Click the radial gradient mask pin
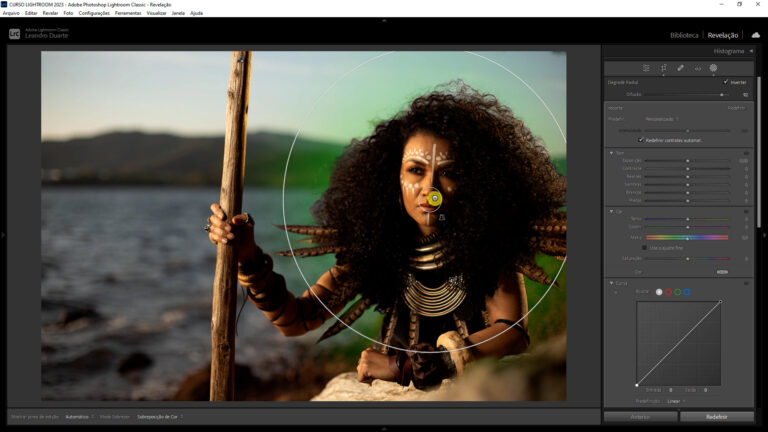The image size is (768, 432). (x=435, y=198)
